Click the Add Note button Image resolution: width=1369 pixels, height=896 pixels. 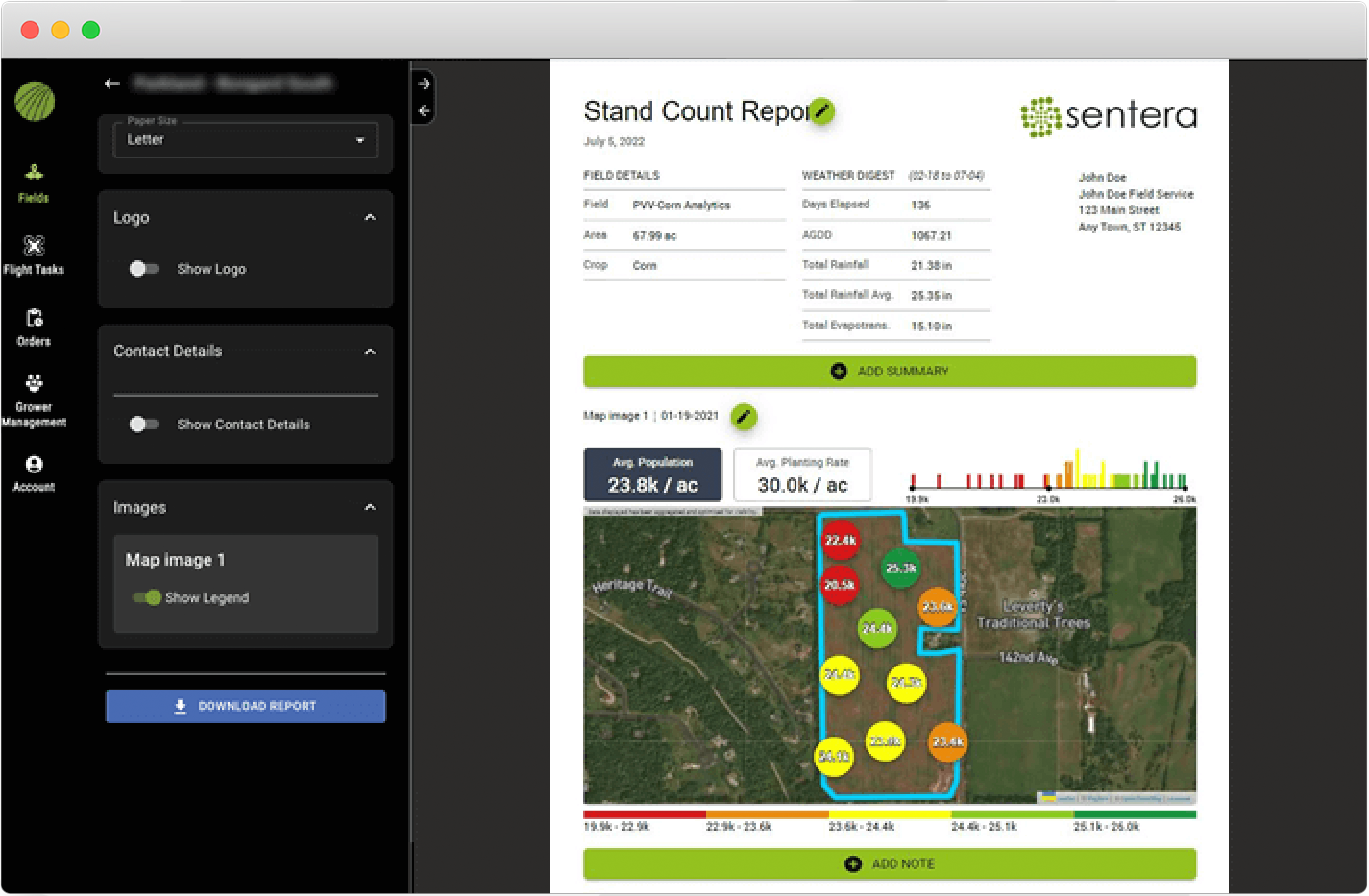click(x=890, y=864)
